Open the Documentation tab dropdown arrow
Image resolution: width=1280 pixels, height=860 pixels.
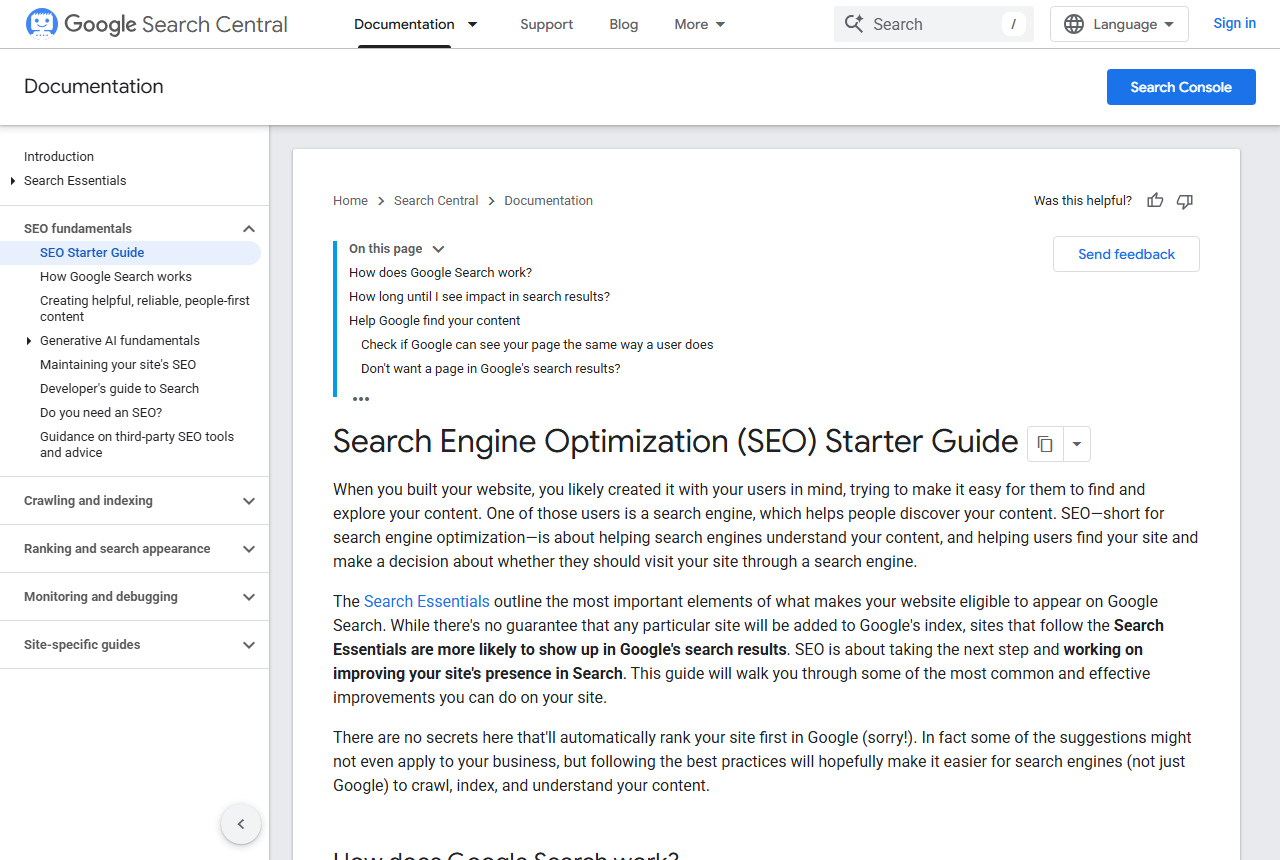473,24
